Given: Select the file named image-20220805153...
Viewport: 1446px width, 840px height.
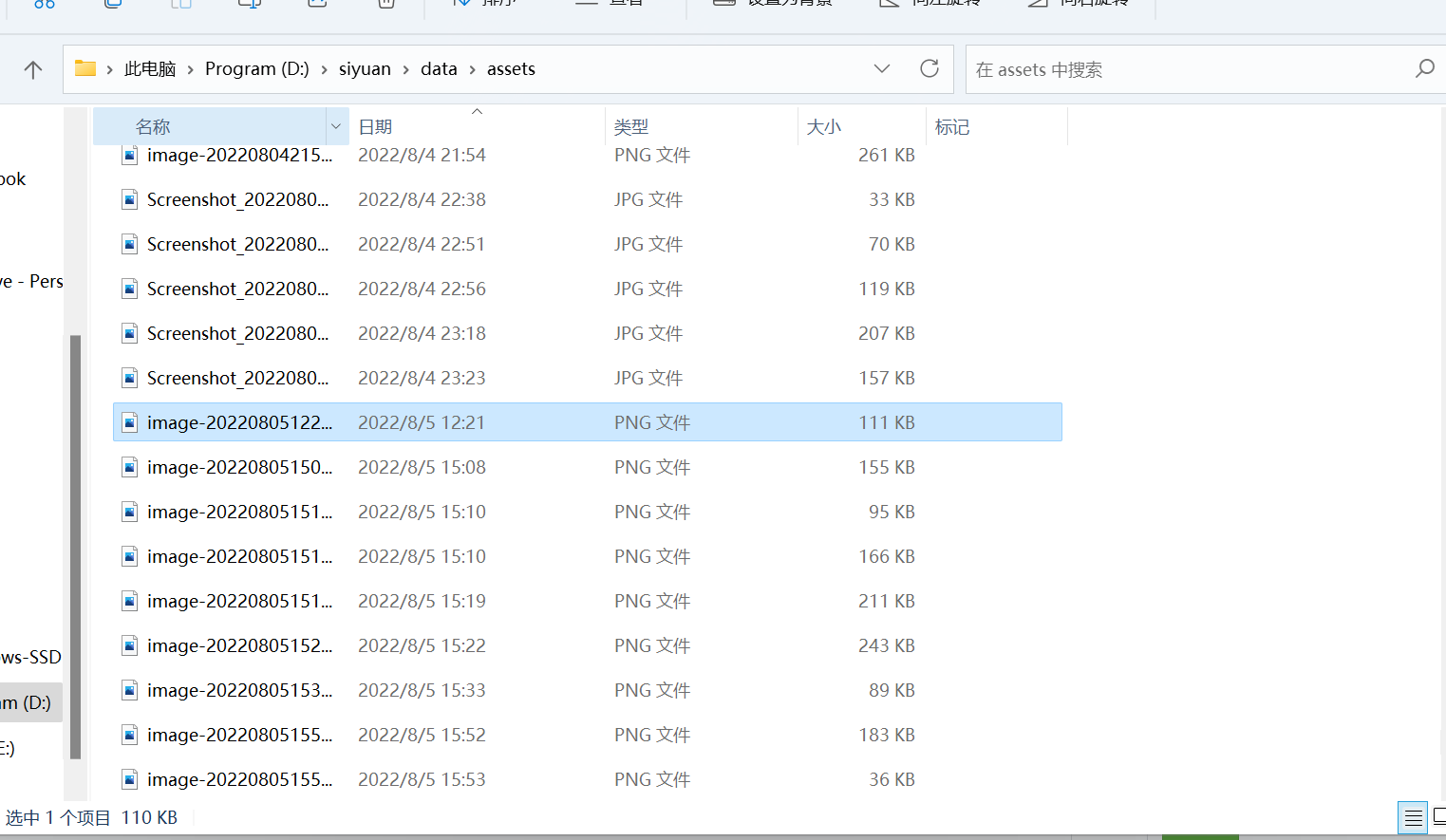Looking at the screenshot, I should (x=239, y=690).
